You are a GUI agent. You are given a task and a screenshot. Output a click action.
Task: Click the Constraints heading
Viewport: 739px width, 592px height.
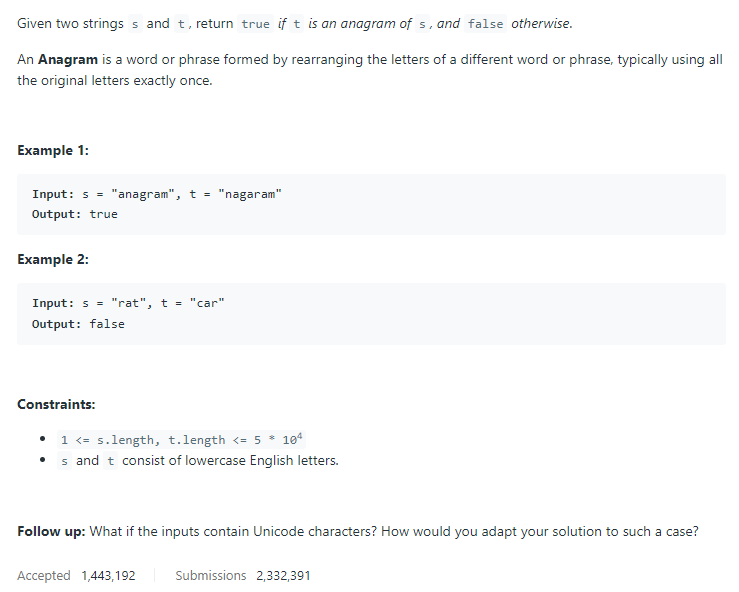(56, 404)
